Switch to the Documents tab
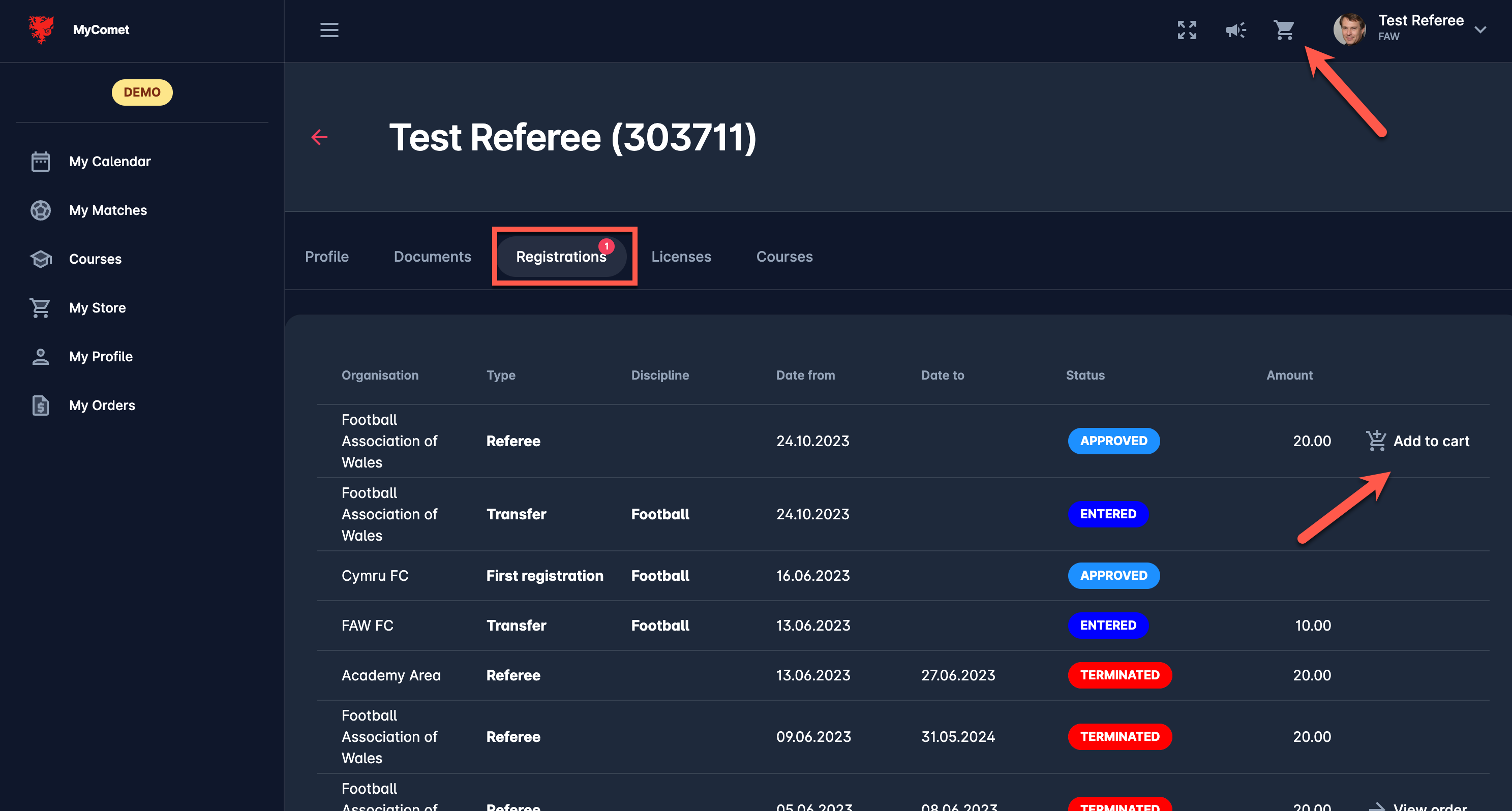 (432, 257)
